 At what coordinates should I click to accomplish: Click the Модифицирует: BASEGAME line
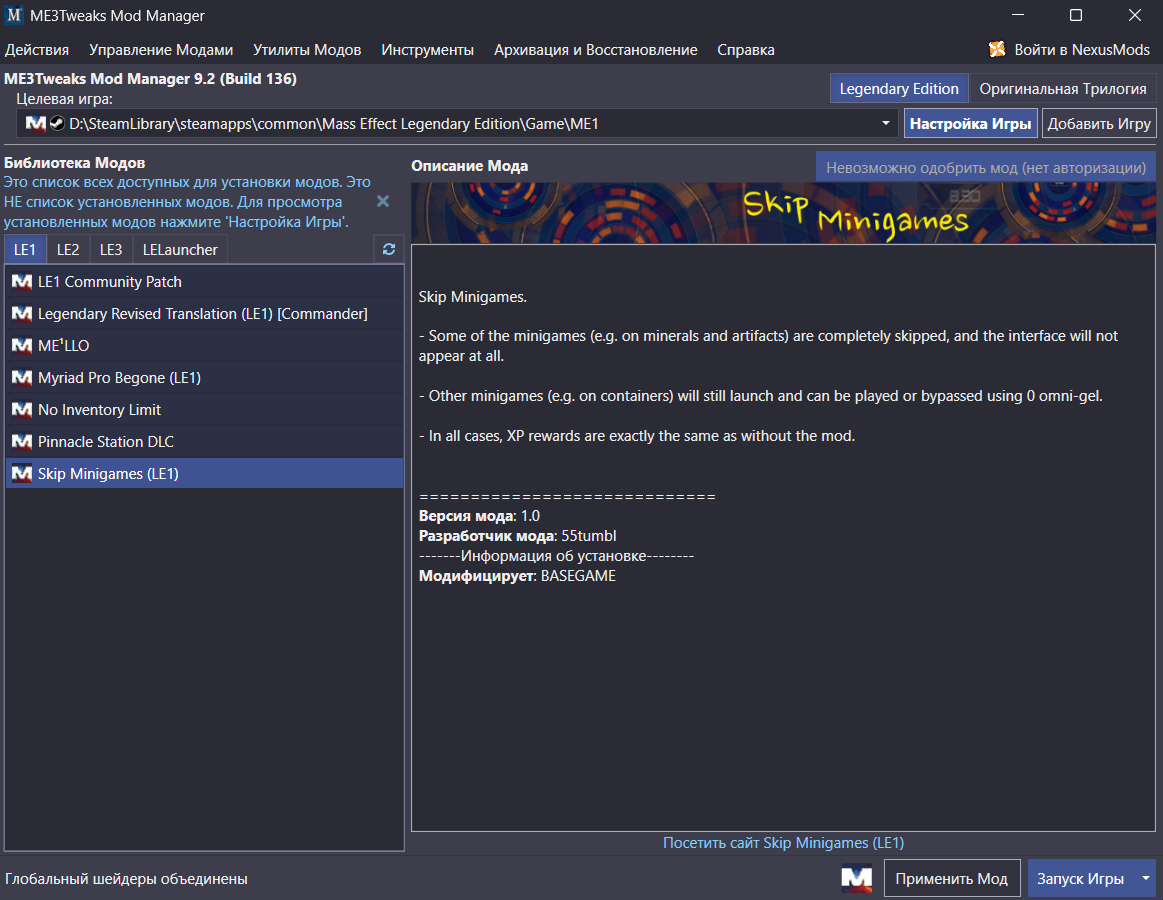click(x=517, y=576)
